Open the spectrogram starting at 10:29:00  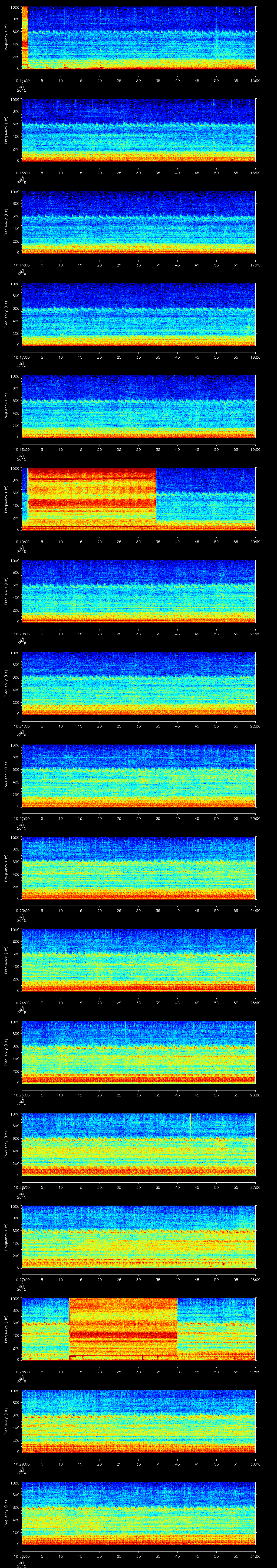tap(138, 1421)
